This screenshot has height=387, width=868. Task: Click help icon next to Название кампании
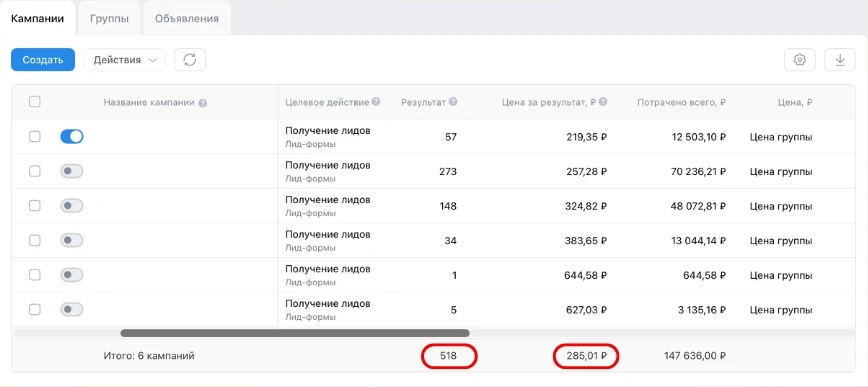(203, 103)
